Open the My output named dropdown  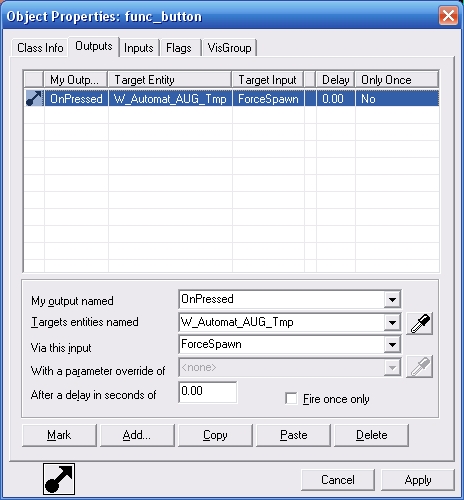pyautogui.click(x=392, y=299)
